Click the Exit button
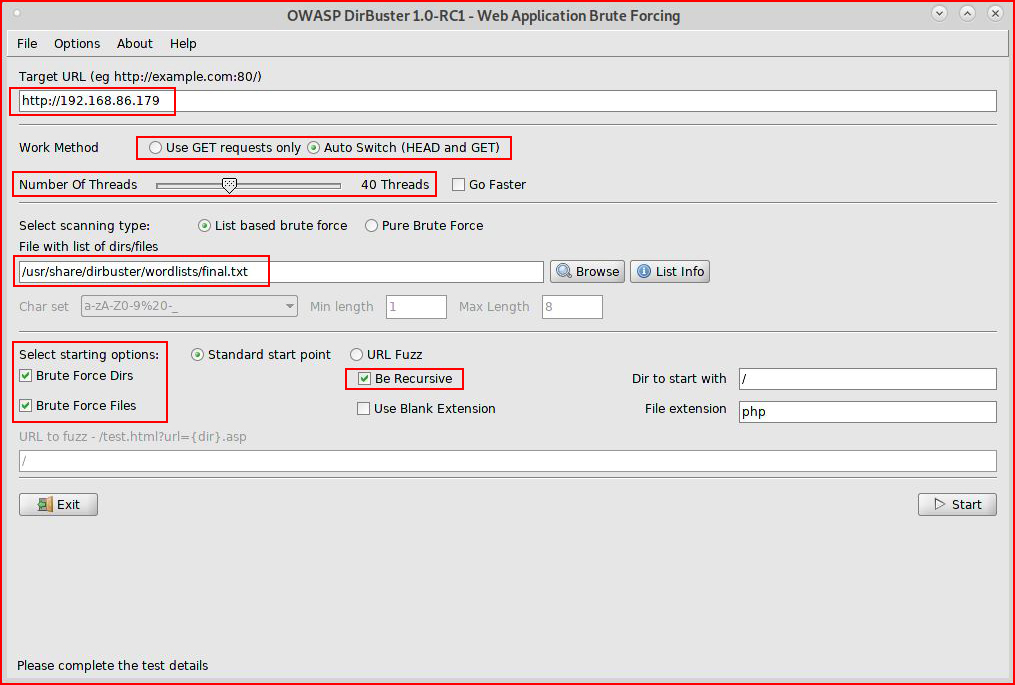1015x685 pixels. (58, 504)
